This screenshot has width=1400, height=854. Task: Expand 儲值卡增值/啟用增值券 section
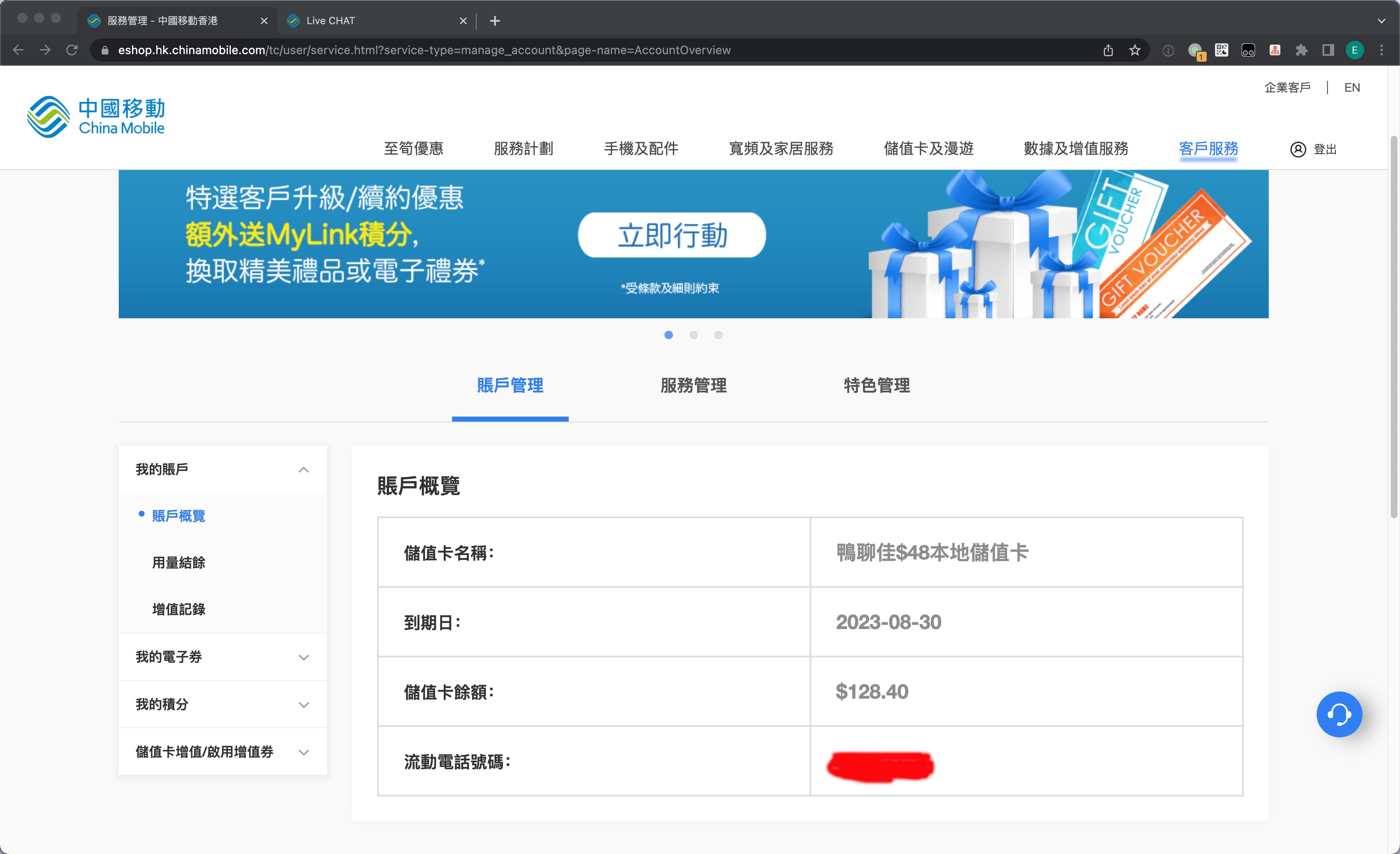pyautogui.click(x=223, y=752)
